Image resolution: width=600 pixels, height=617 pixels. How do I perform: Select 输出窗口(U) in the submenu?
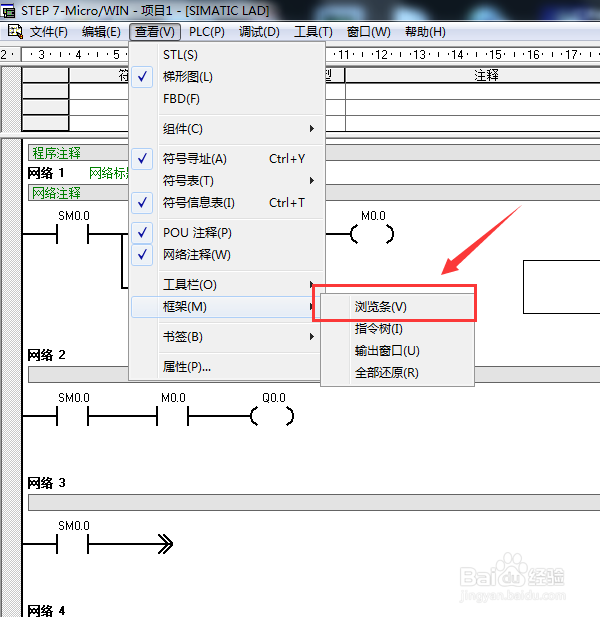click(x=397, y=351)
